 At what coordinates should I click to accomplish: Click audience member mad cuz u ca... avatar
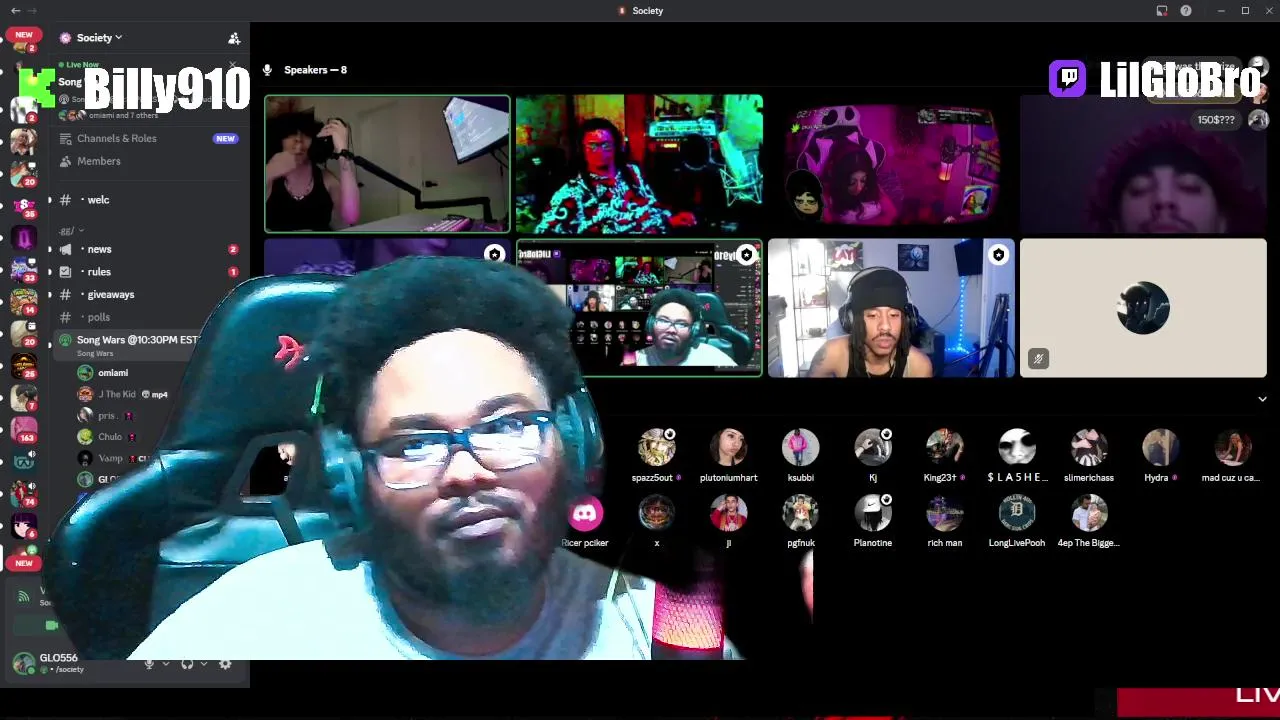(x=1233, y=448)
